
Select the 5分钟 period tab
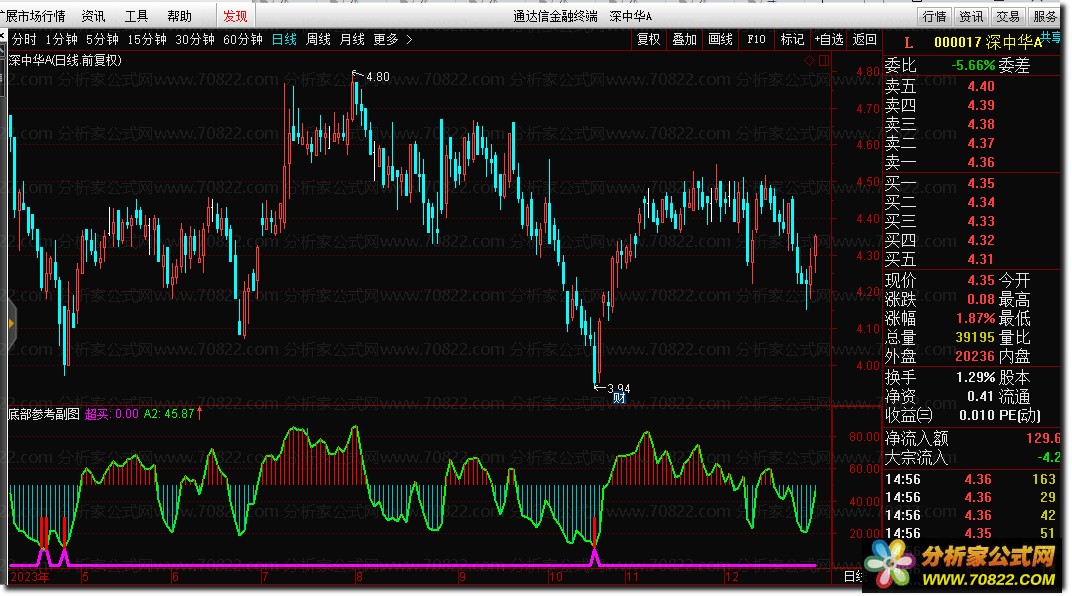(x=102, y=40)
